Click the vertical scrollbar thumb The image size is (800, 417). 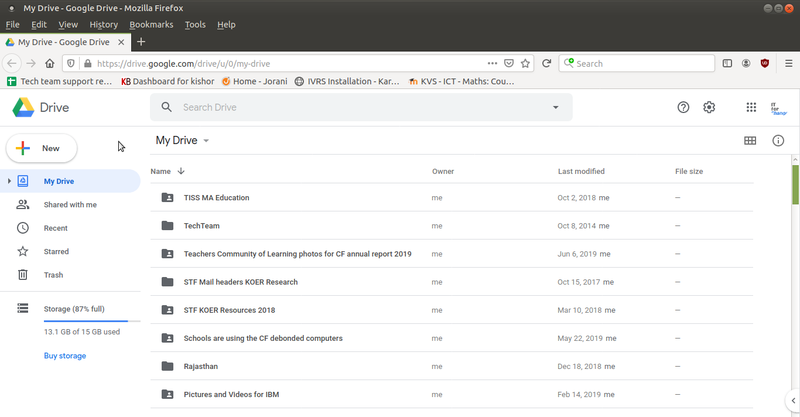[x=795, y=185]
